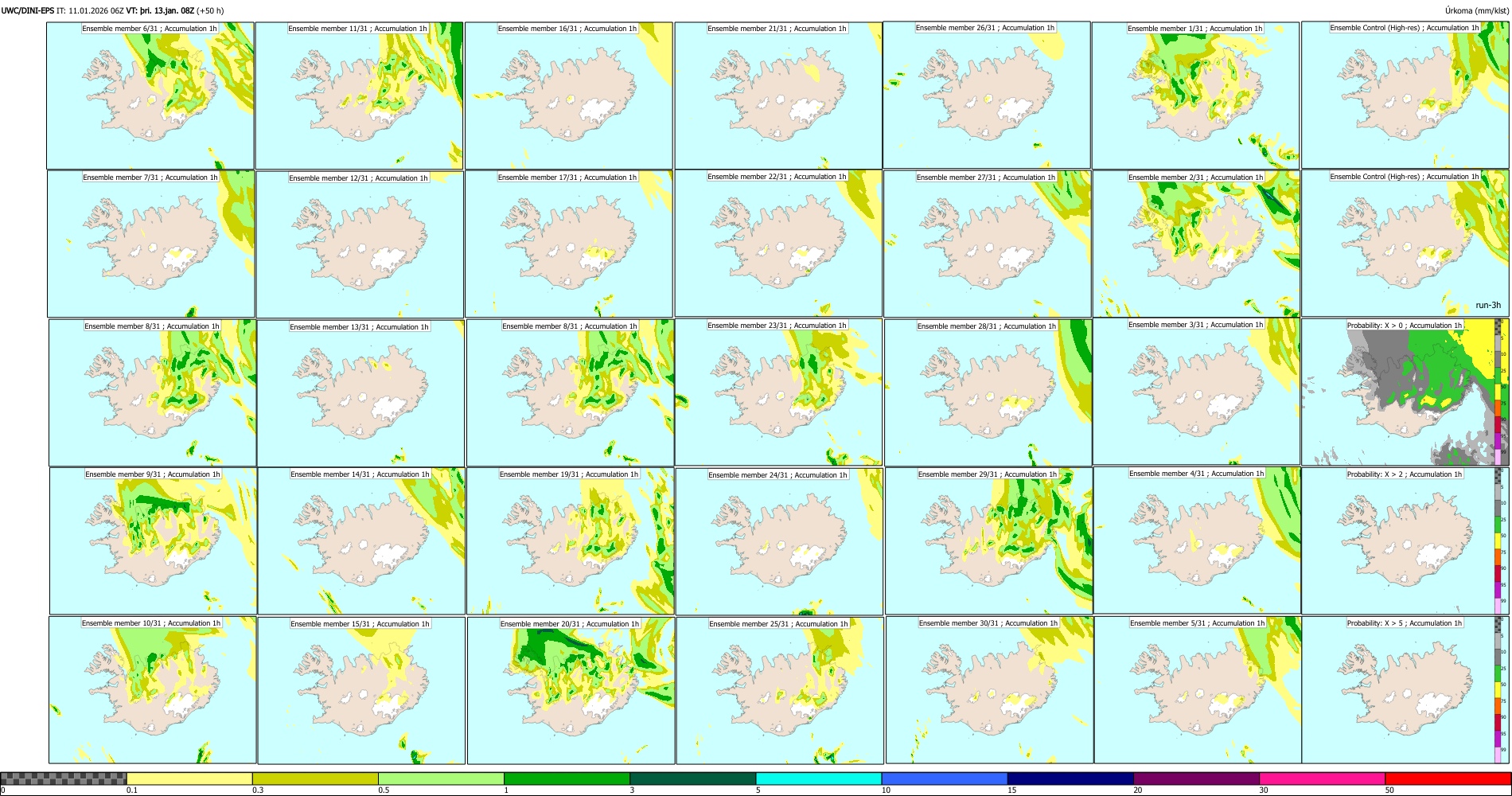1512x796 pixels.
Task: Open the Ensemble member 16/31 map
Action: [x=569, y=96]
